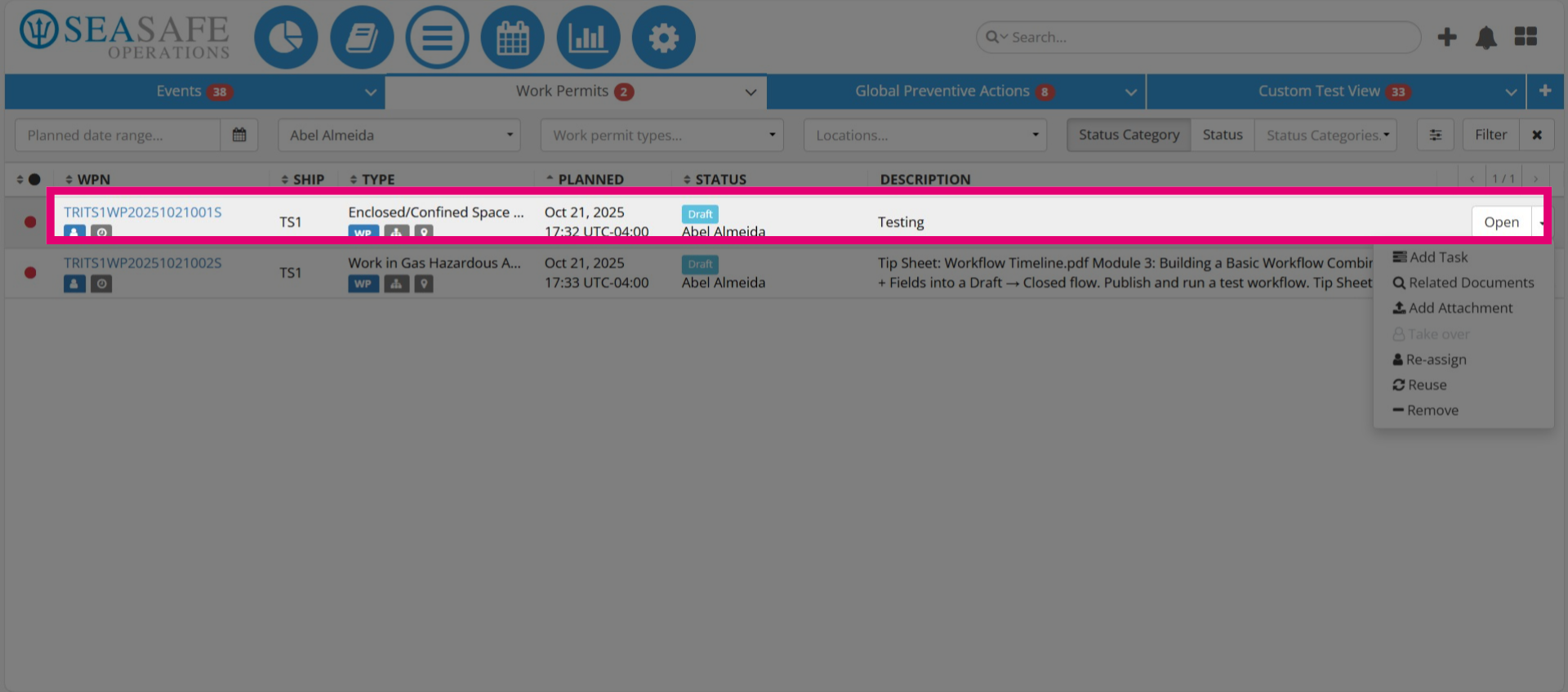Sort by PLANNED column header

[x=585, y=179]
